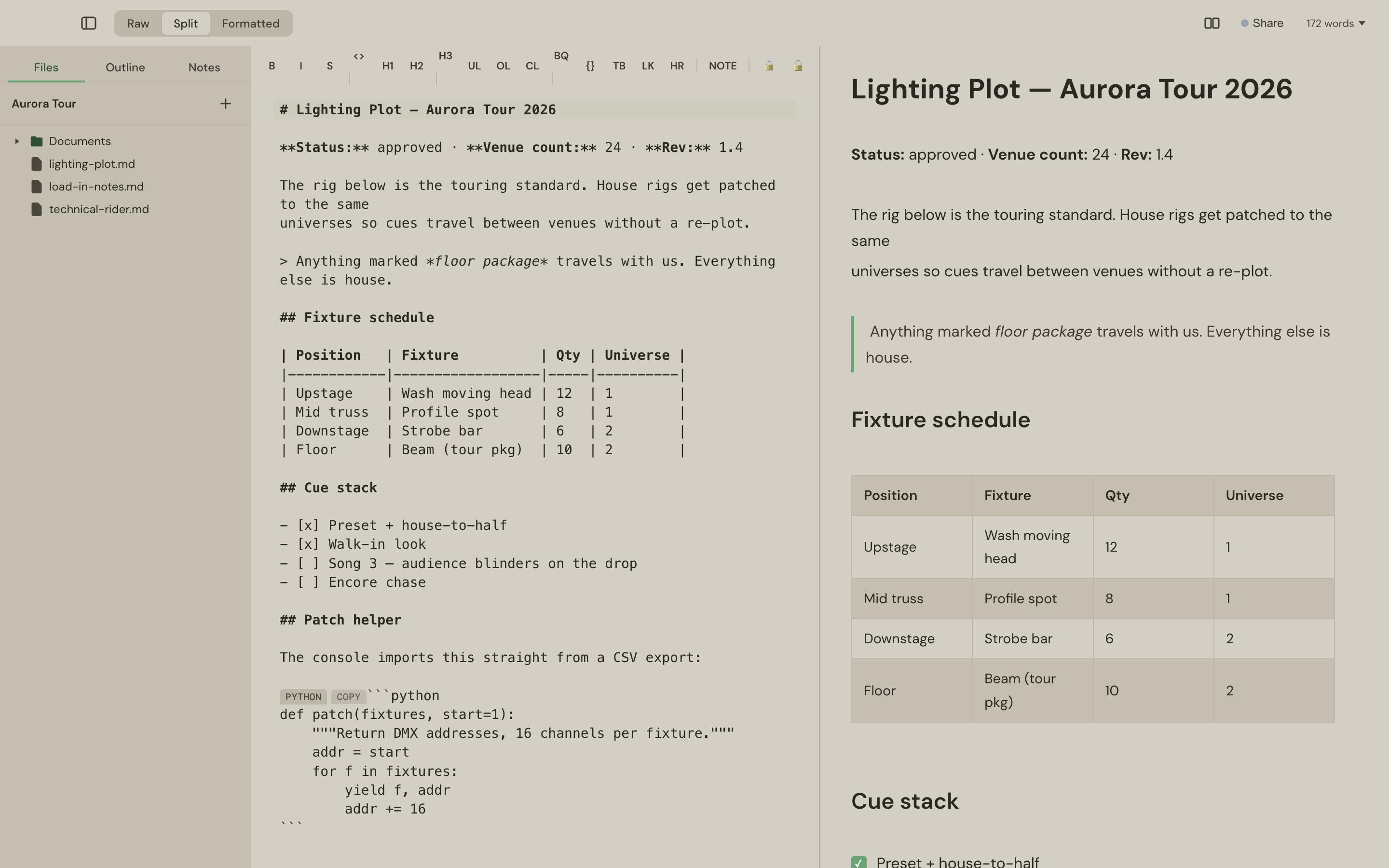Insert horizontal rule with HR
The image size is (1389, 868).
pos(677,66)
